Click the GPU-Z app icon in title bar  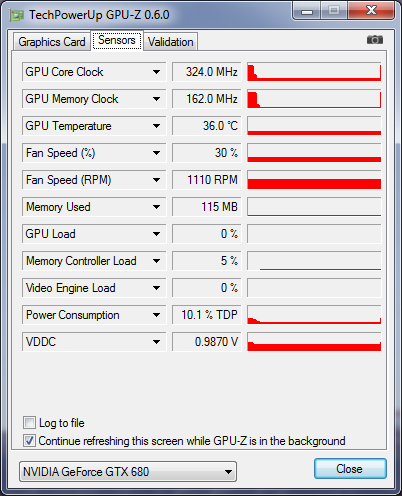pos(17,15)
